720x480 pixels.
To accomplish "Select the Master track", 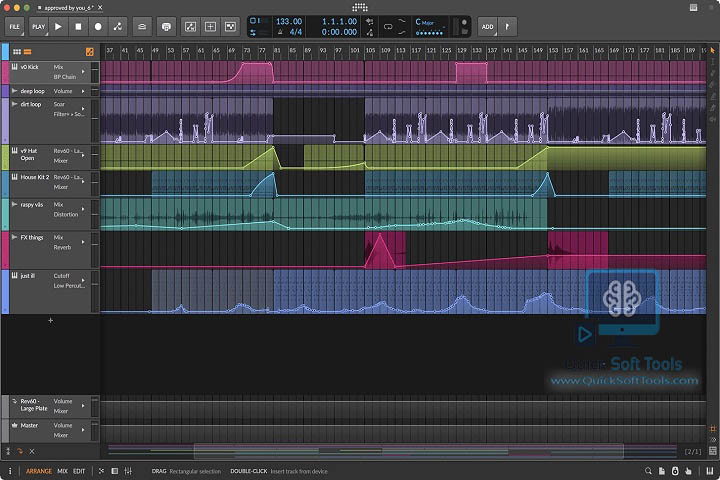I will [29, 425].
